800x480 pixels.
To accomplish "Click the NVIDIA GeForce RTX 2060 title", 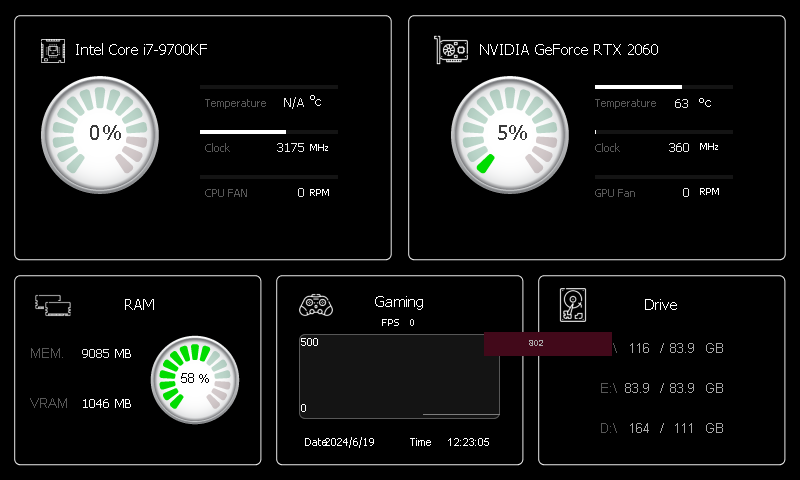I will coord(568,50).
